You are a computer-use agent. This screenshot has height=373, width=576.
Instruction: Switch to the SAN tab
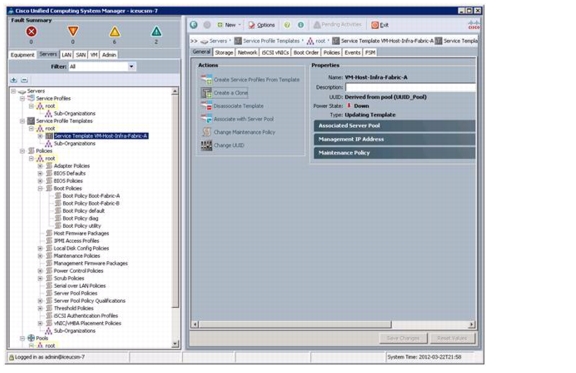81,55
